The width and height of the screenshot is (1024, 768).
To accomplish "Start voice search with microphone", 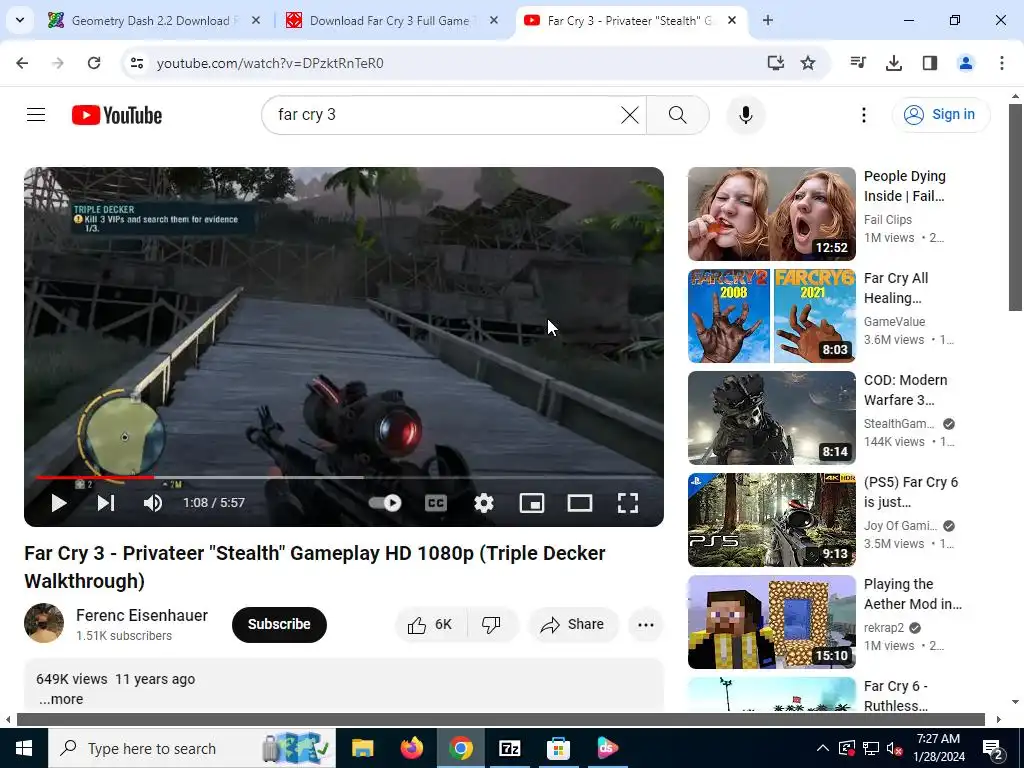I will coord(746,115).
